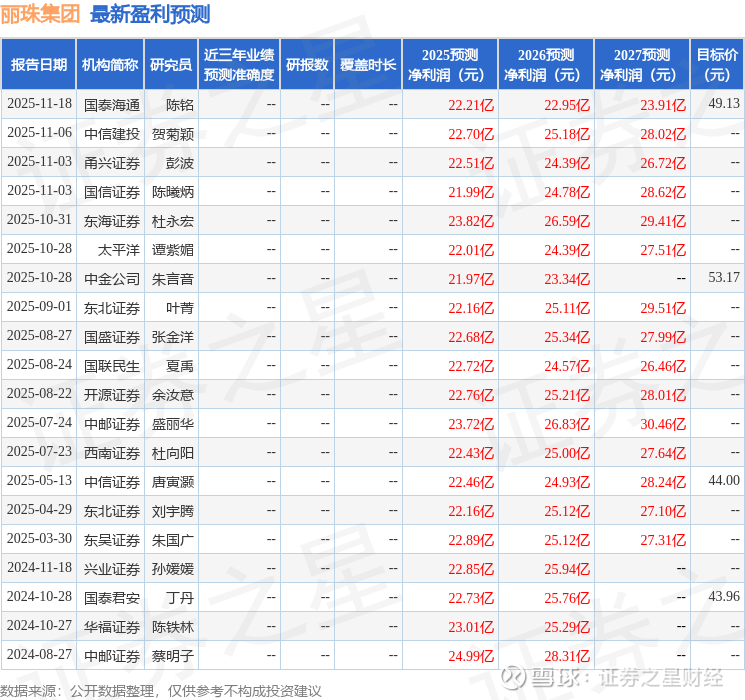Select the 中信证券 institution cell
Viewport: 745px width, 700px height.
point(112,482)
